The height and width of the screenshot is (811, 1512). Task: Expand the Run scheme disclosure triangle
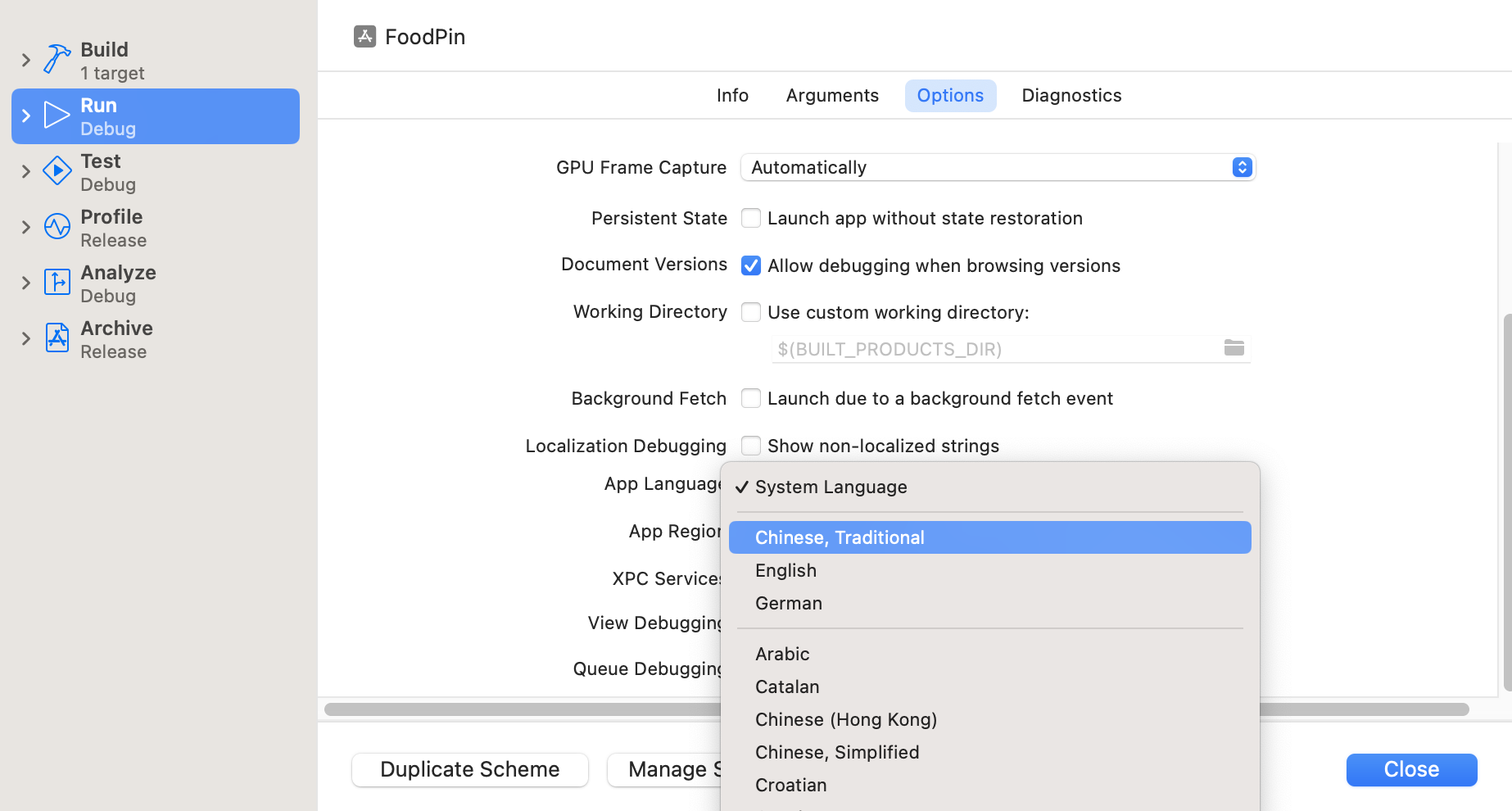tap(25, 115)
